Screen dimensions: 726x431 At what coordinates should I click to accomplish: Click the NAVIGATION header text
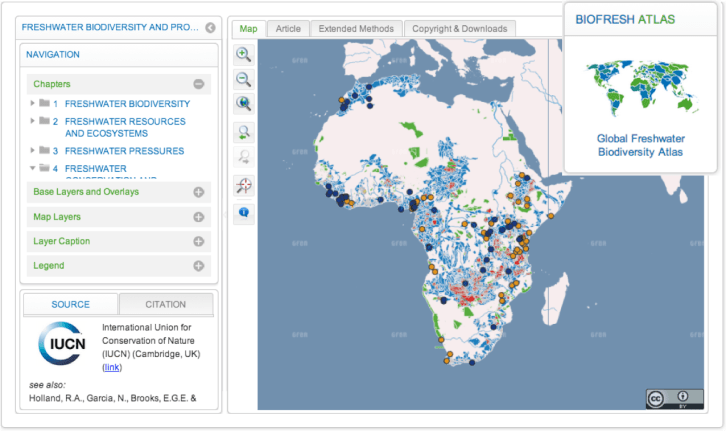[53, 55]
